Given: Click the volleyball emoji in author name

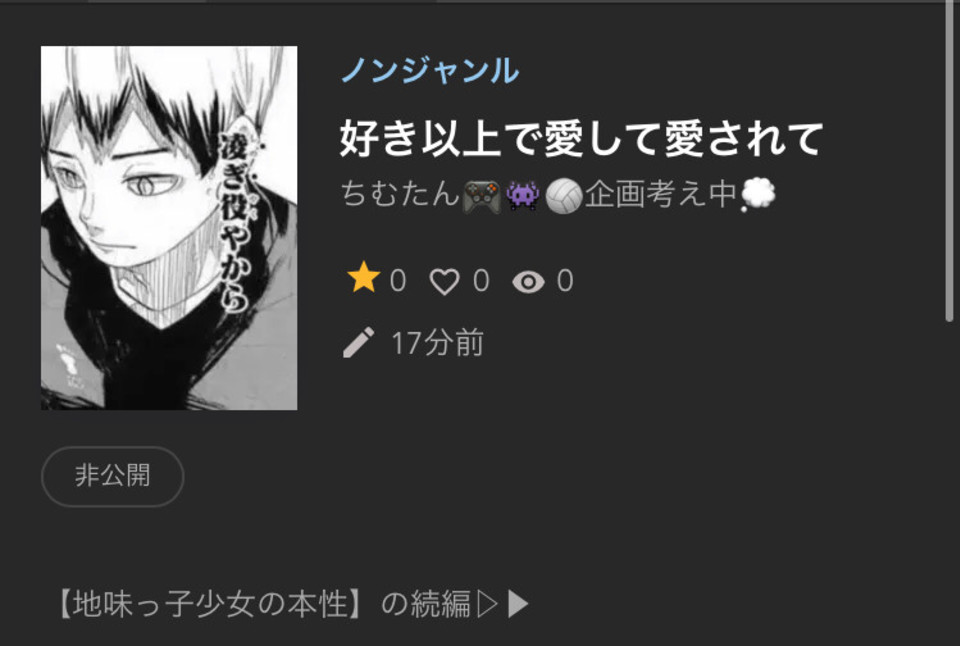Looking at the screenshot, I should click(563, 196).
